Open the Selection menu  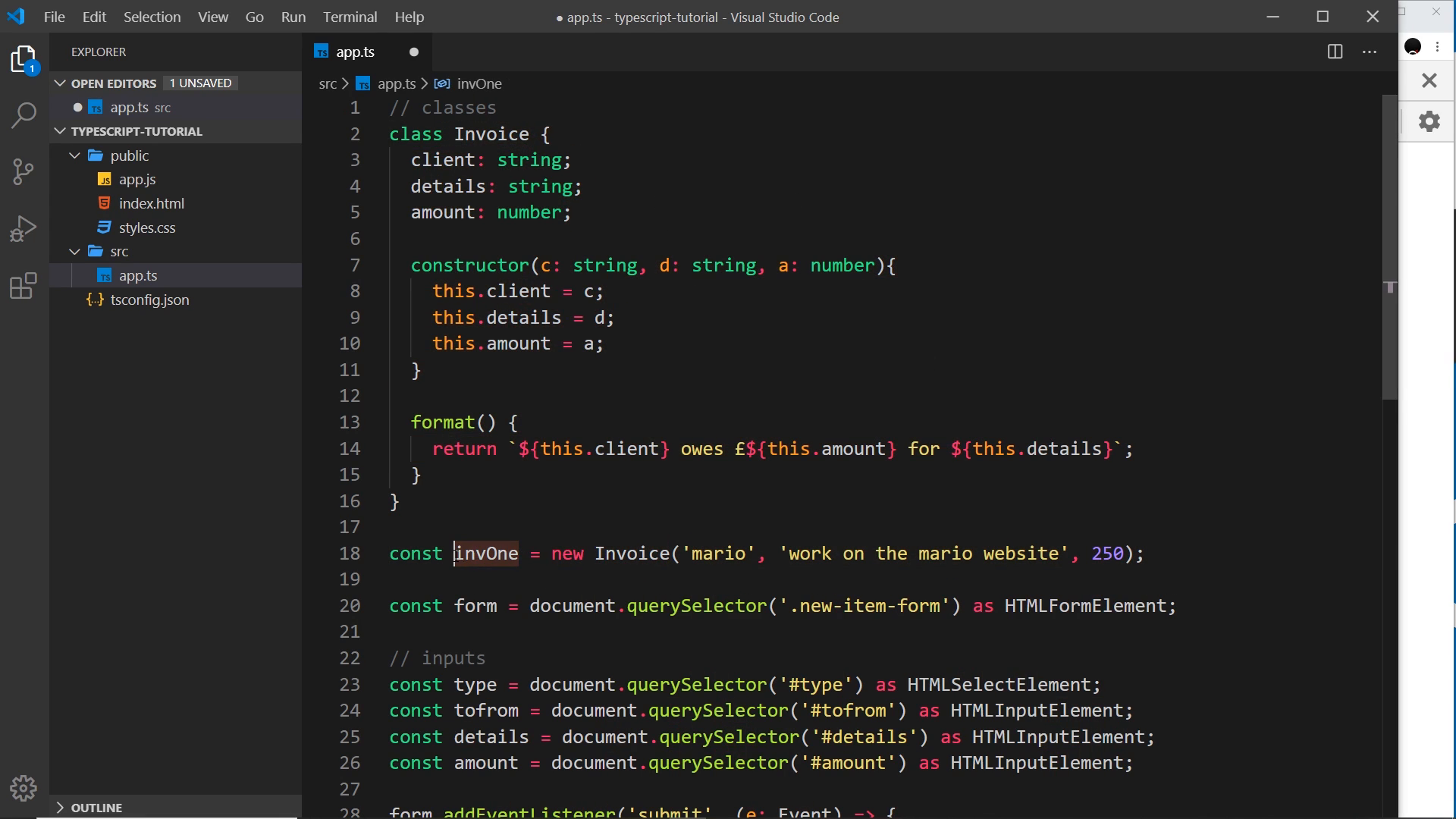152,17
